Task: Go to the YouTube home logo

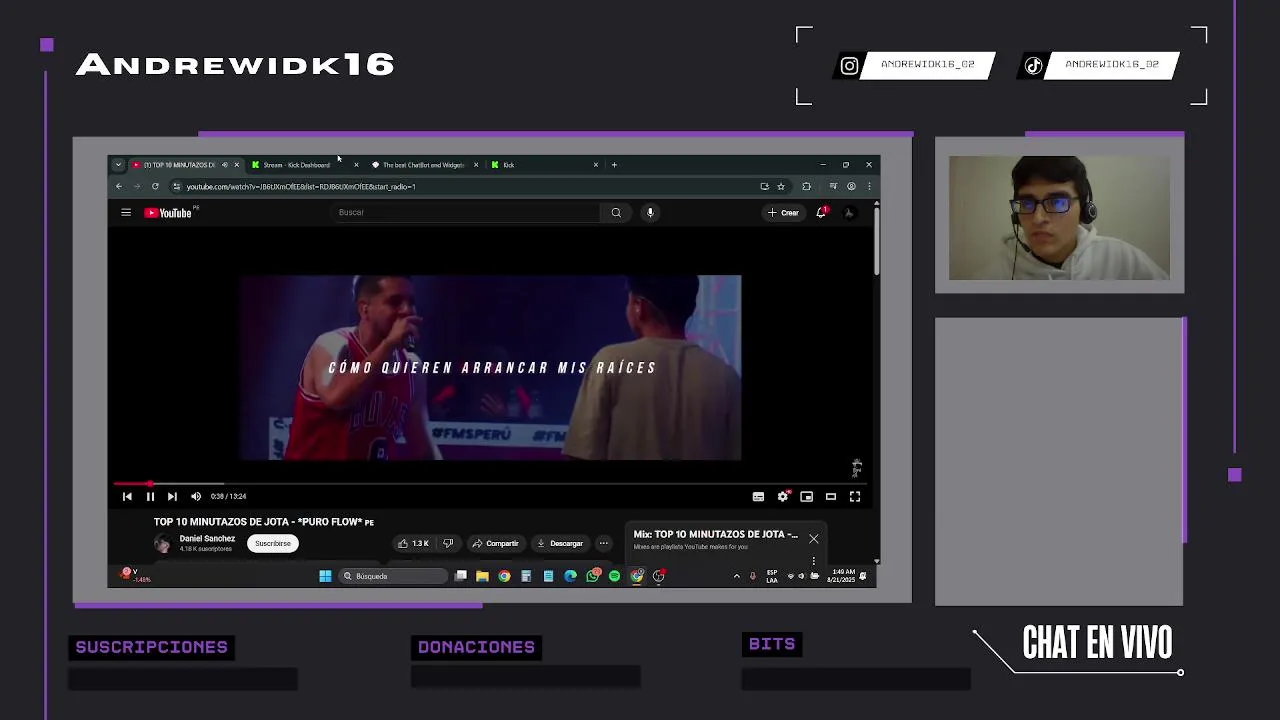Action: [x=168, y=213]
